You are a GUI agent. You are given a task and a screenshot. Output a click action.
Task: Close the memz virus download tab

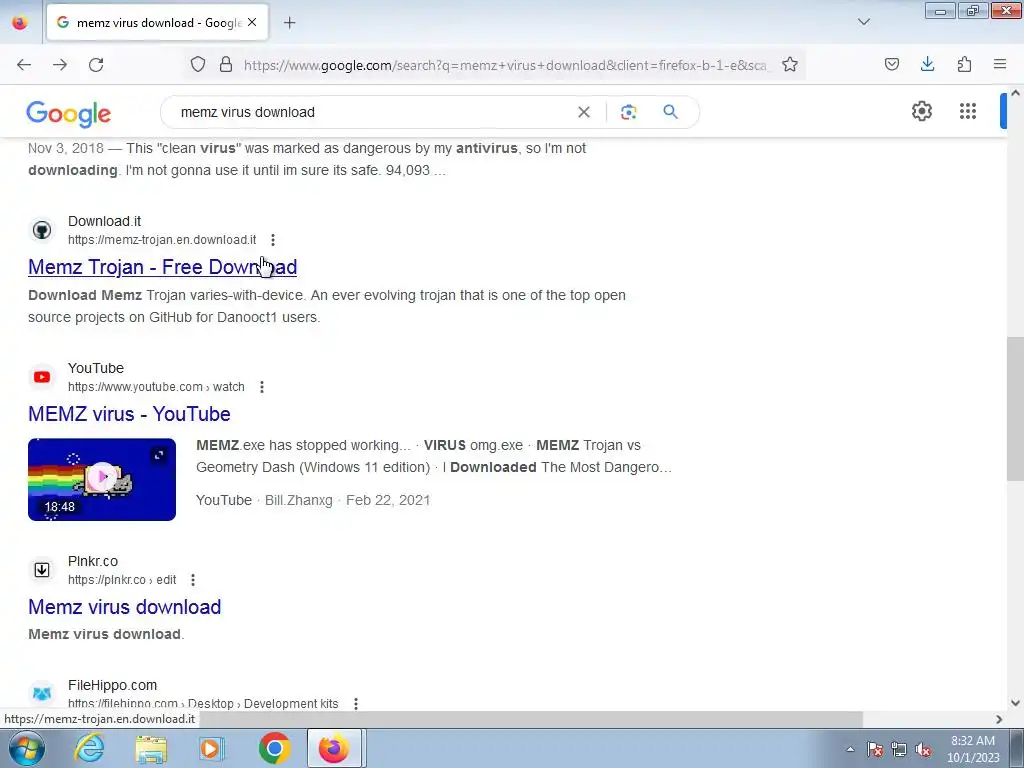252,22
